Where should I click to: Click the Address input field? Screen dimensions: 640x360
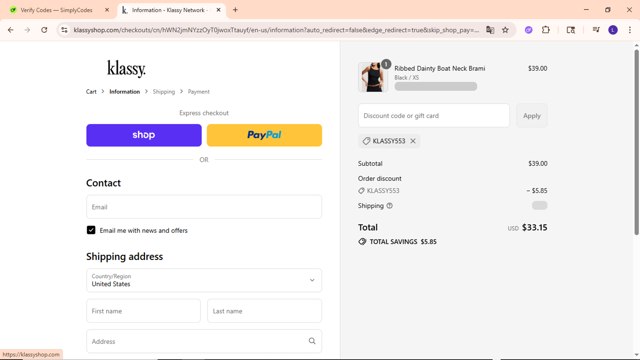tap(204, 341)
